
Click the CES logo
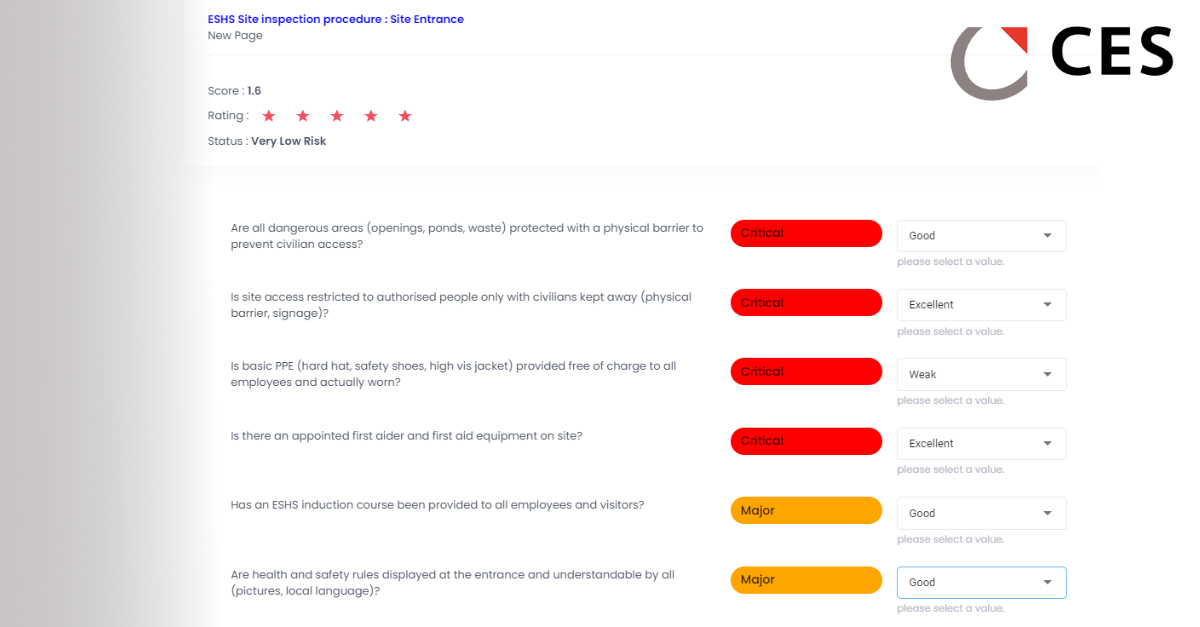(x=1062, y=62)
